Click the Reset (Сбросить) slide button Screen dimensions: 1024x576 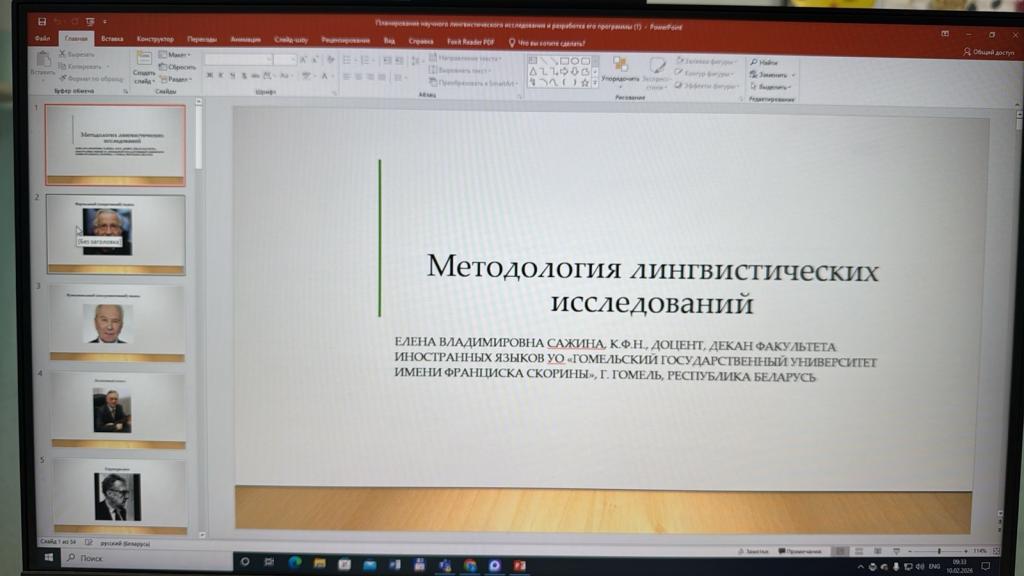tap(178, 67)
